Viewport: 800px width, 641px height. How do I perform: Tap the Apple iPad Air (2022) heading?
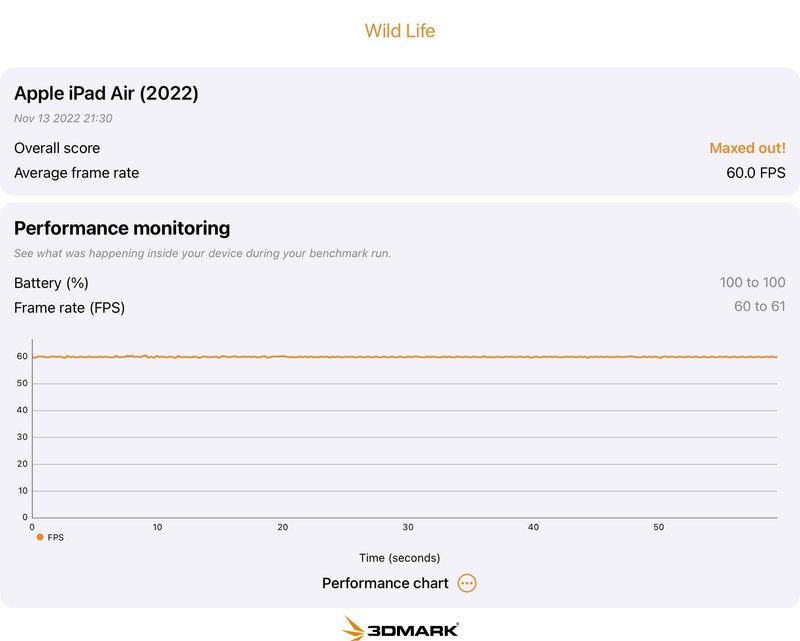(x=106, y=93)
